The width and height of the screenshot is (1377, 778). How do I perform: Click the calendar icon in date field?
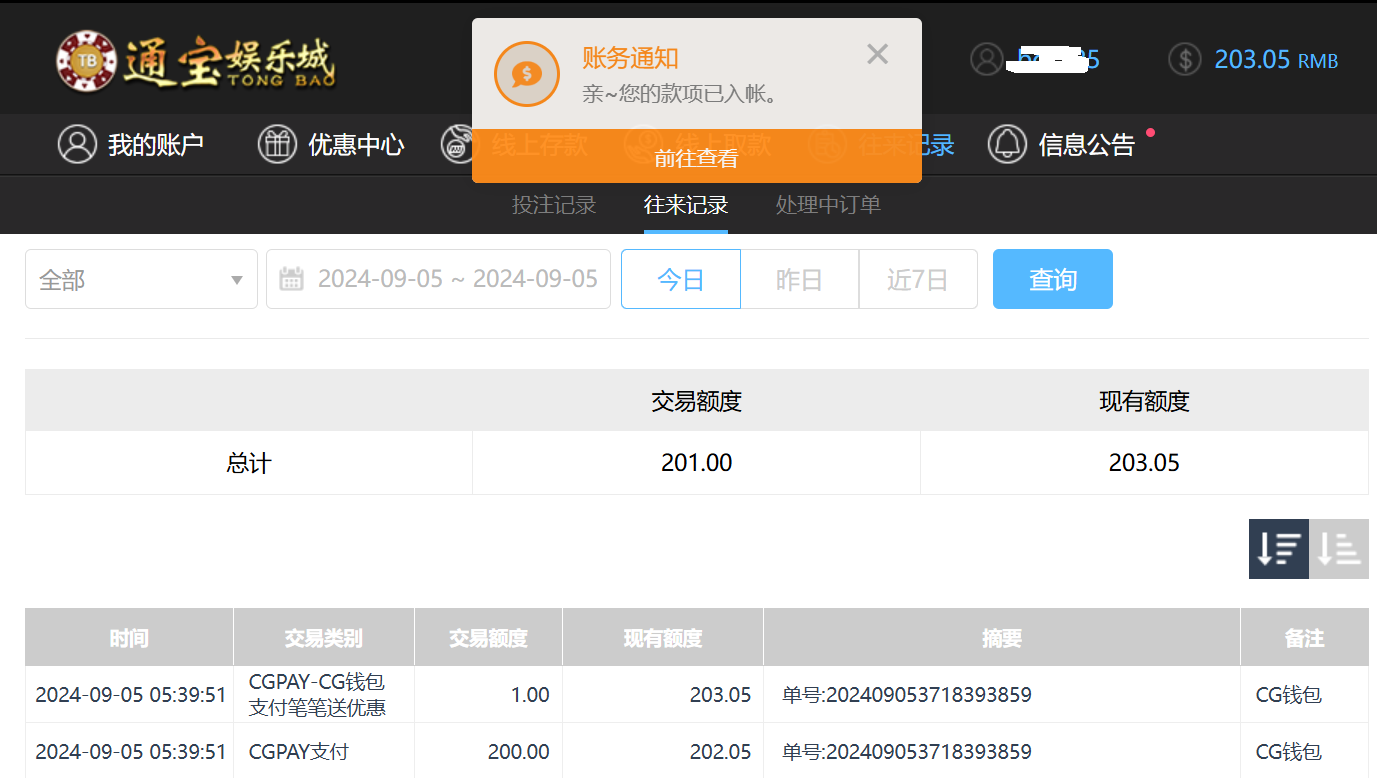[x=291, y=279]
